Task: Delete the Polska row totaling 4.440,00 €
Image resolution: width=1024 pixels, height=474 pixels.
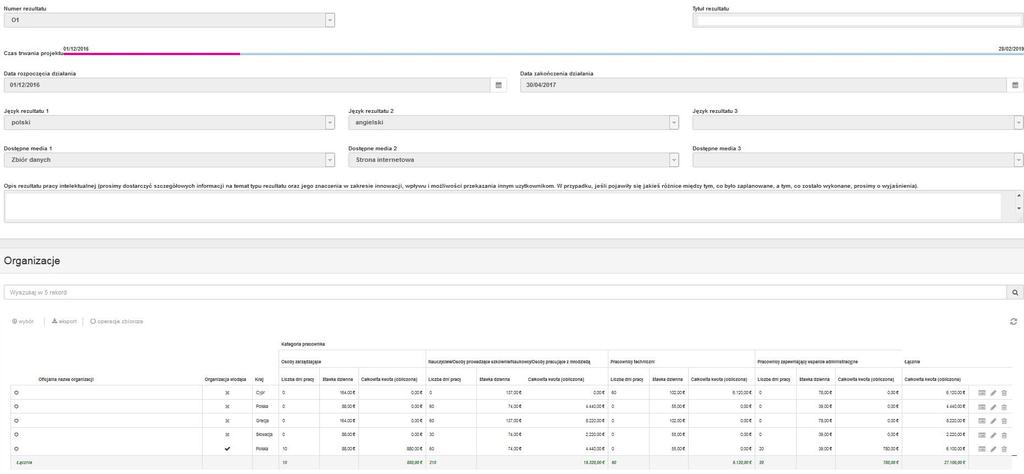Action: (x=1004, y=407)
